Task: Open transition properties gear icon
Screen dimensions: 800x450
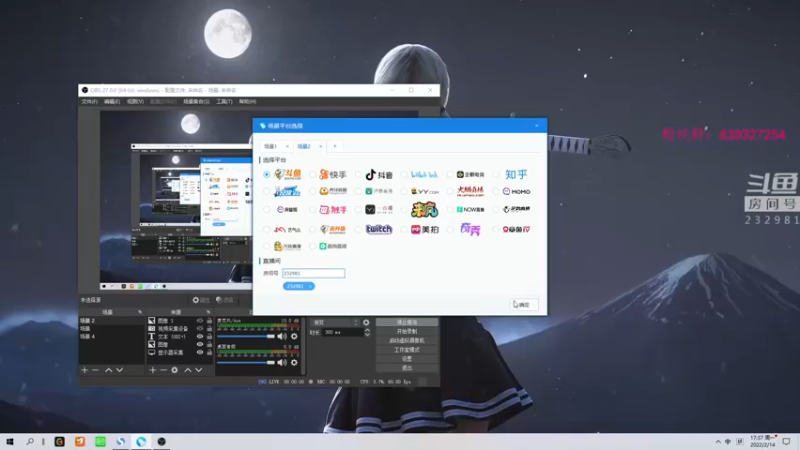Action: pyautogui.click(x=366, y=322)
